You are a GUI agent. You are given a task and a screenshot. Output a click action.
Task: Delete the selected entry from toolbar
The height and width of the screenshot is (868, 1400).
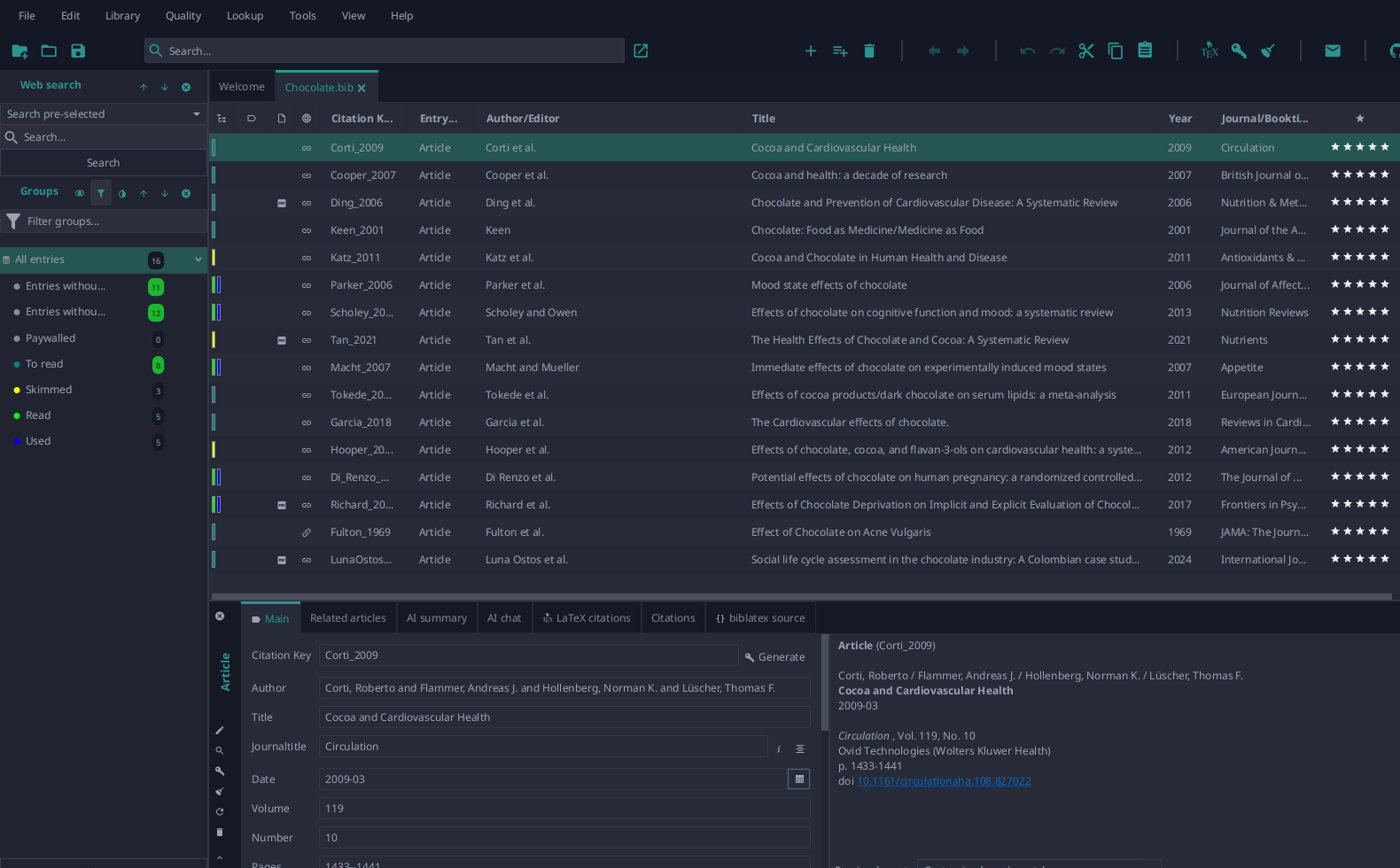869,51
